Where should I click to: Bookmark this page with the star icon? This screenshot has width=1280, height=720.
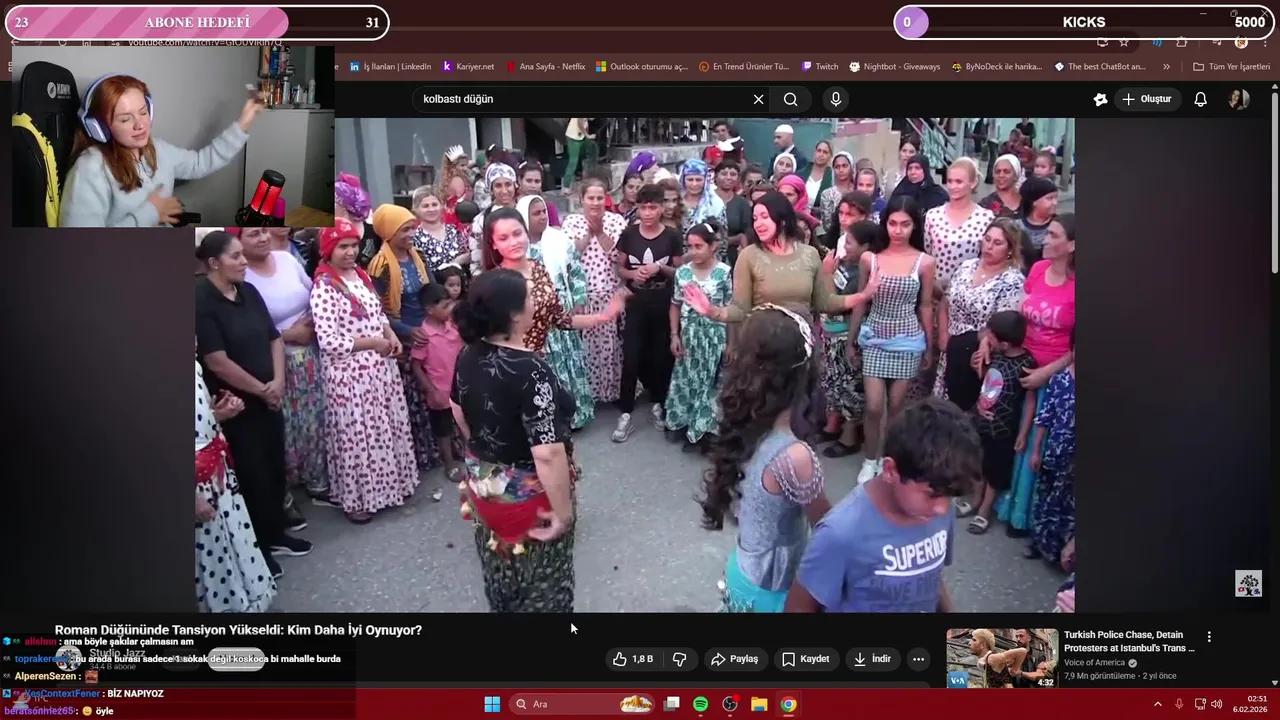pyautogui.click(x=1124, y=42)
